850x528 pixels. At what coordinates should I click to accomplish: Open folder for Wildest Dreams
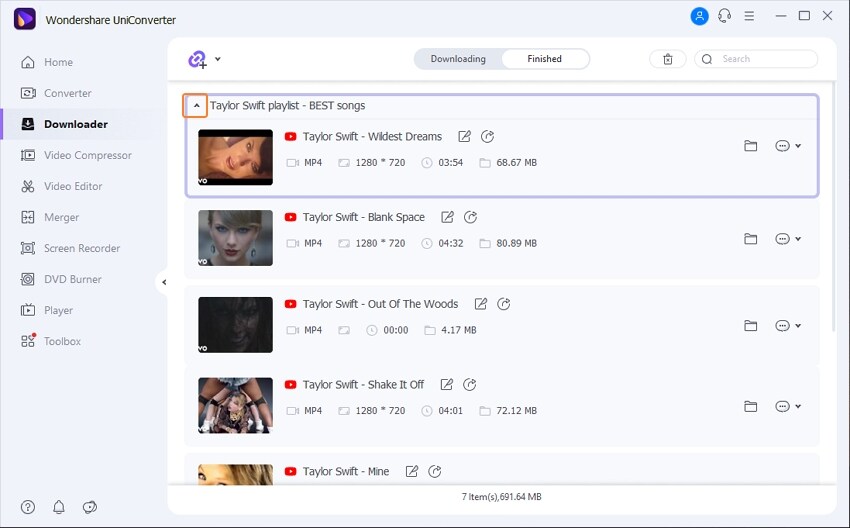[750, 146]
